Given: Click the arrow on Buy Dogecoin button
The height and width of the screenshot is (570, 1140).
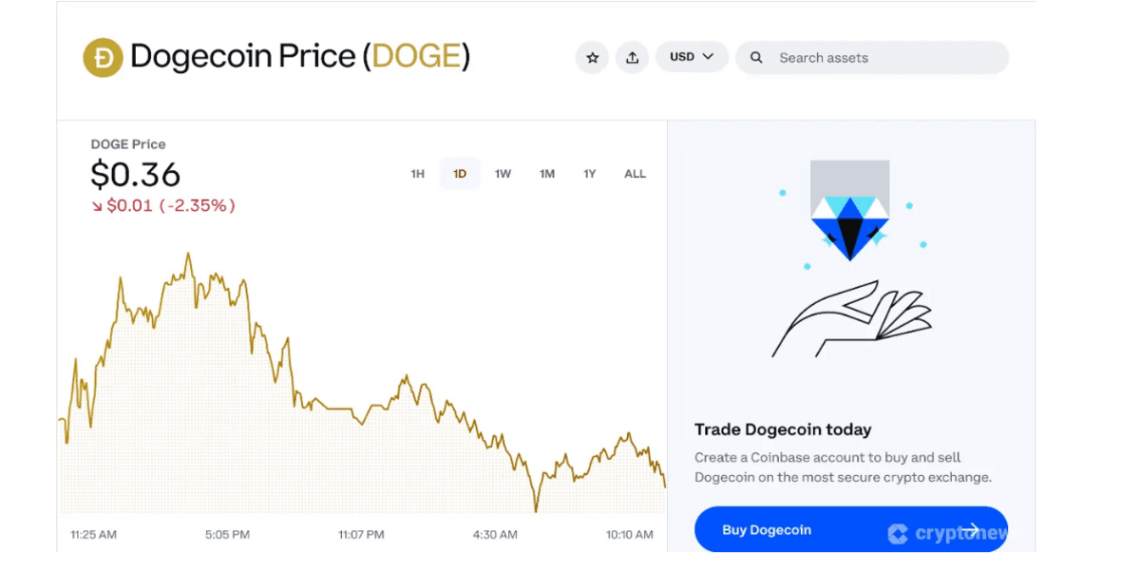Looking at the screenshot, I should 971,530.
